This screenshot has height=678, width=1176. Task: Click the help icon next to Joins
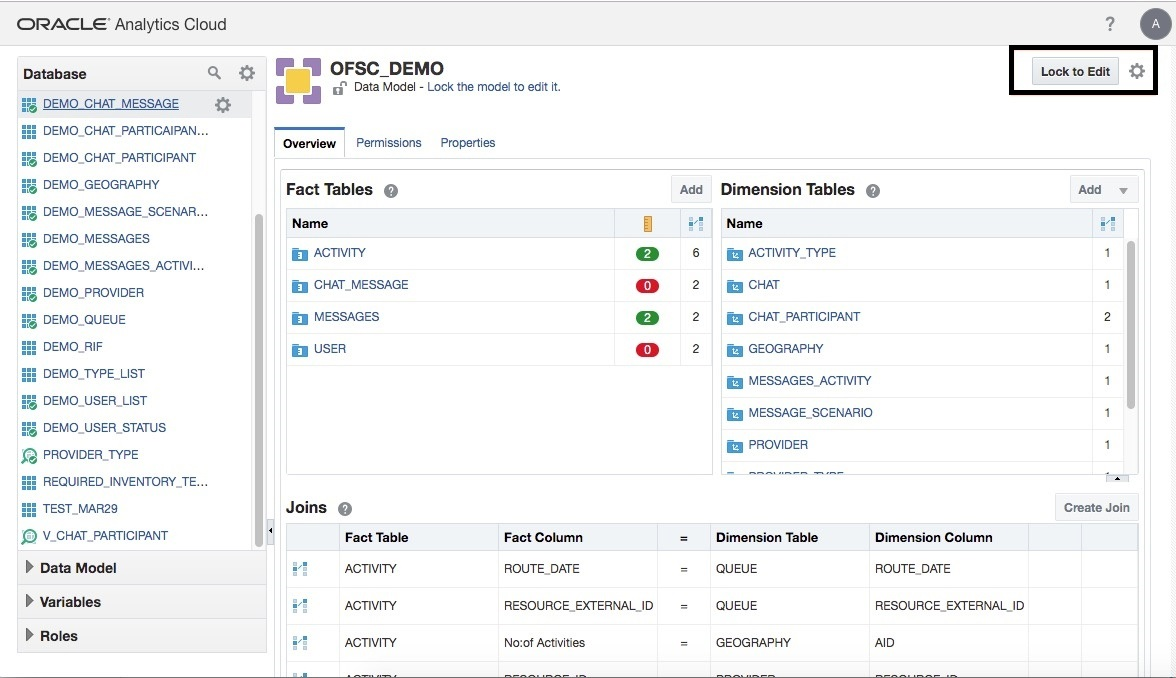click(345, 509)
